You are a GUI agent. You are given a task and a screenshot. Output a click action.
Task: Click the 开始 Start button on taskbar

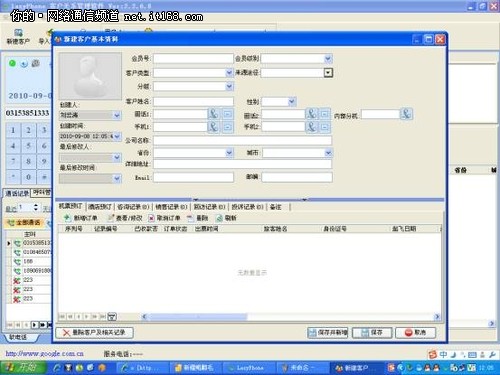[23, 368]
